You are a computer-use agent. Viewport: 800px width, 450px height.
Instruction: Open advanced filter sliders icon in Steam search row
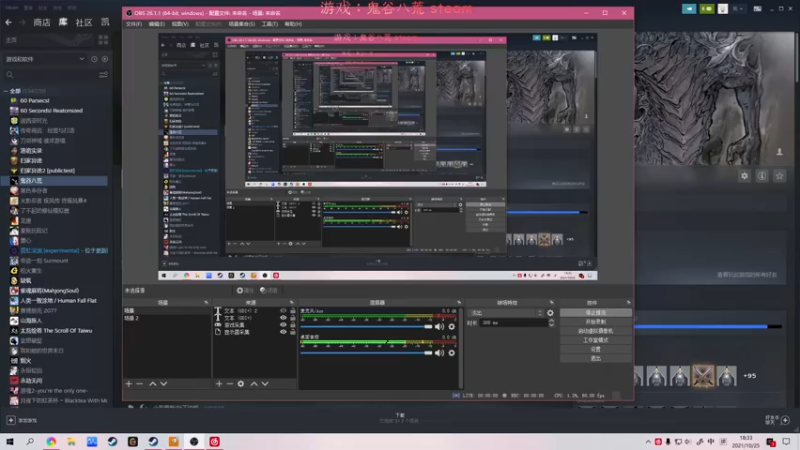[x=103, y=75]
